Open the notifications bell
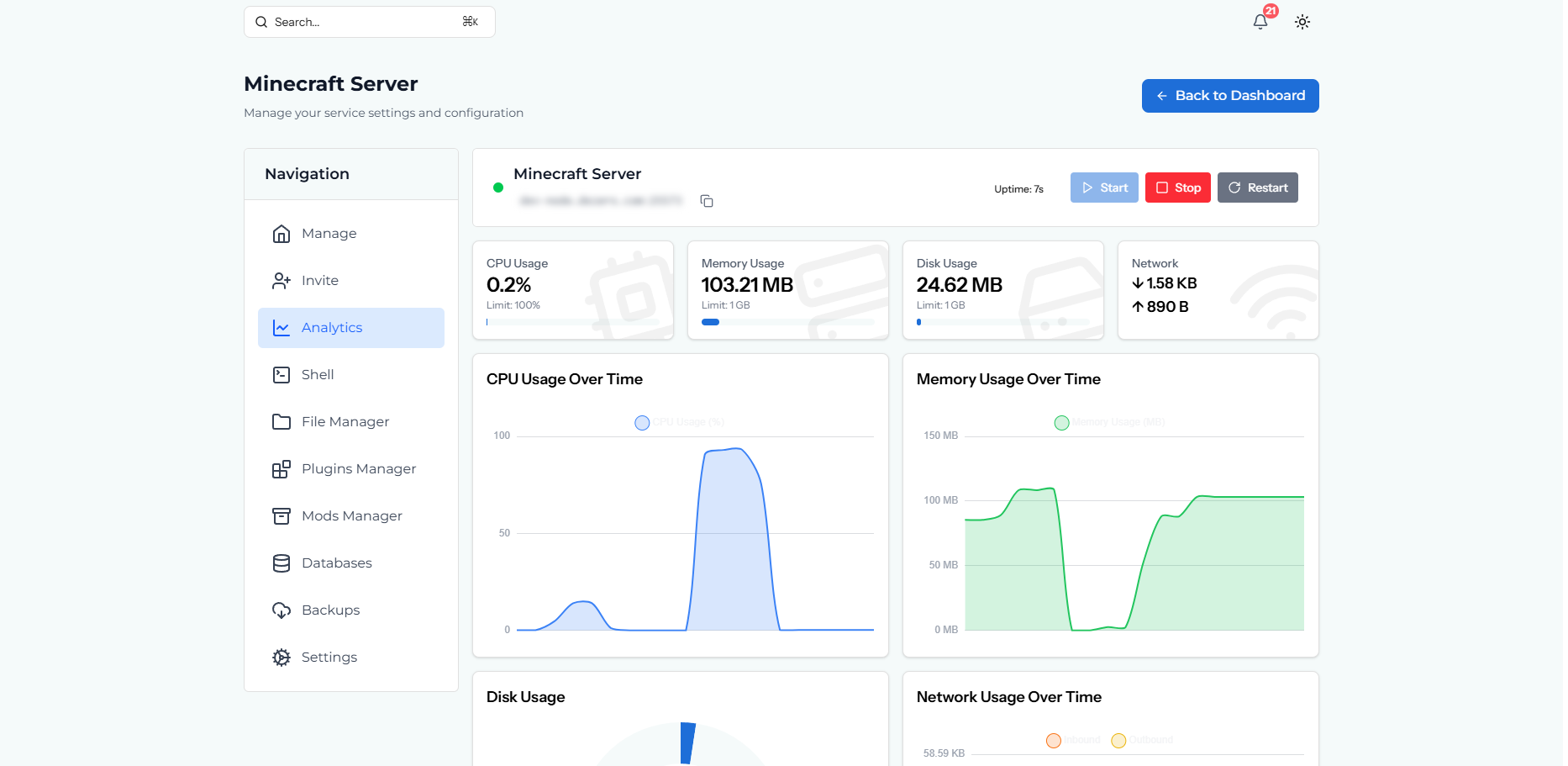The height and width of the screenshot is (766, 1568). (x=1260, y=22)
